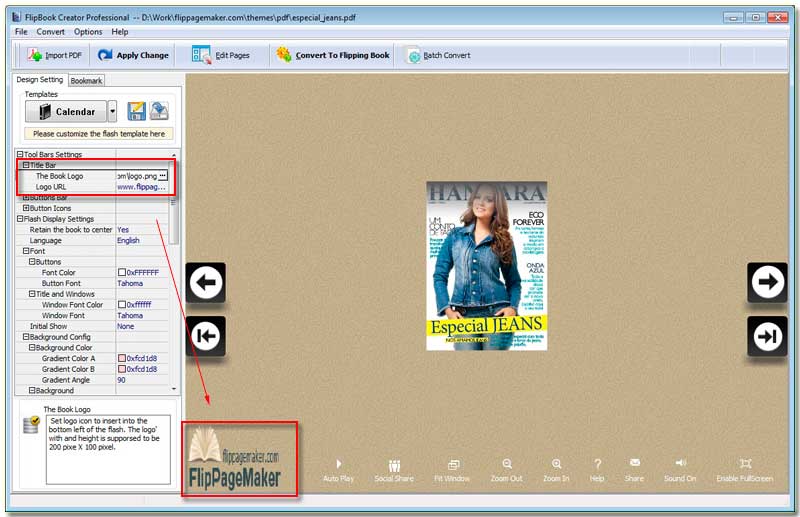
Task: Expand the Background node at the bottom
Action: [32, 390]
